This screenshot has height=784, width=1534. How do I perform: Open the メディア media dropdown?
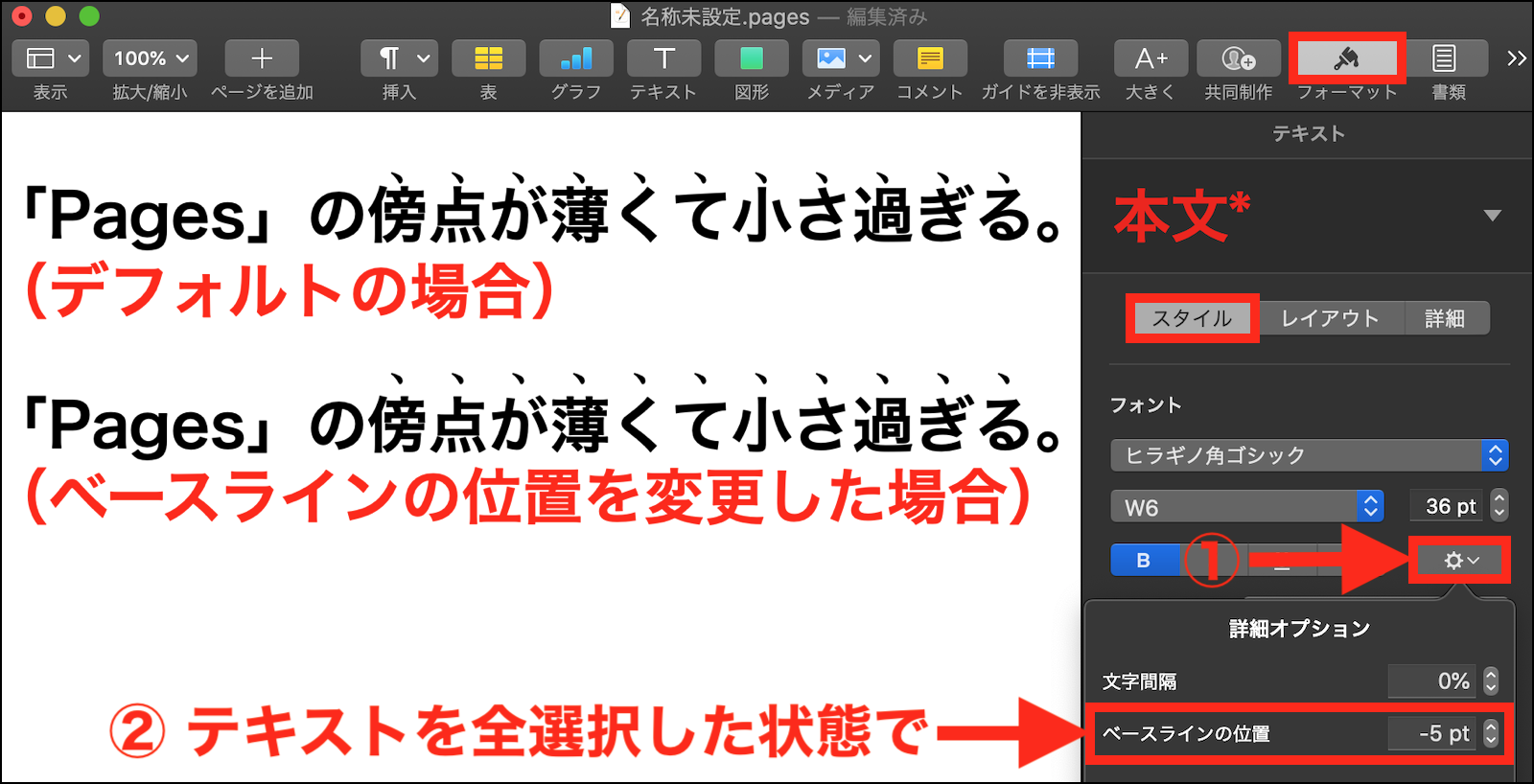coord(841,58)
